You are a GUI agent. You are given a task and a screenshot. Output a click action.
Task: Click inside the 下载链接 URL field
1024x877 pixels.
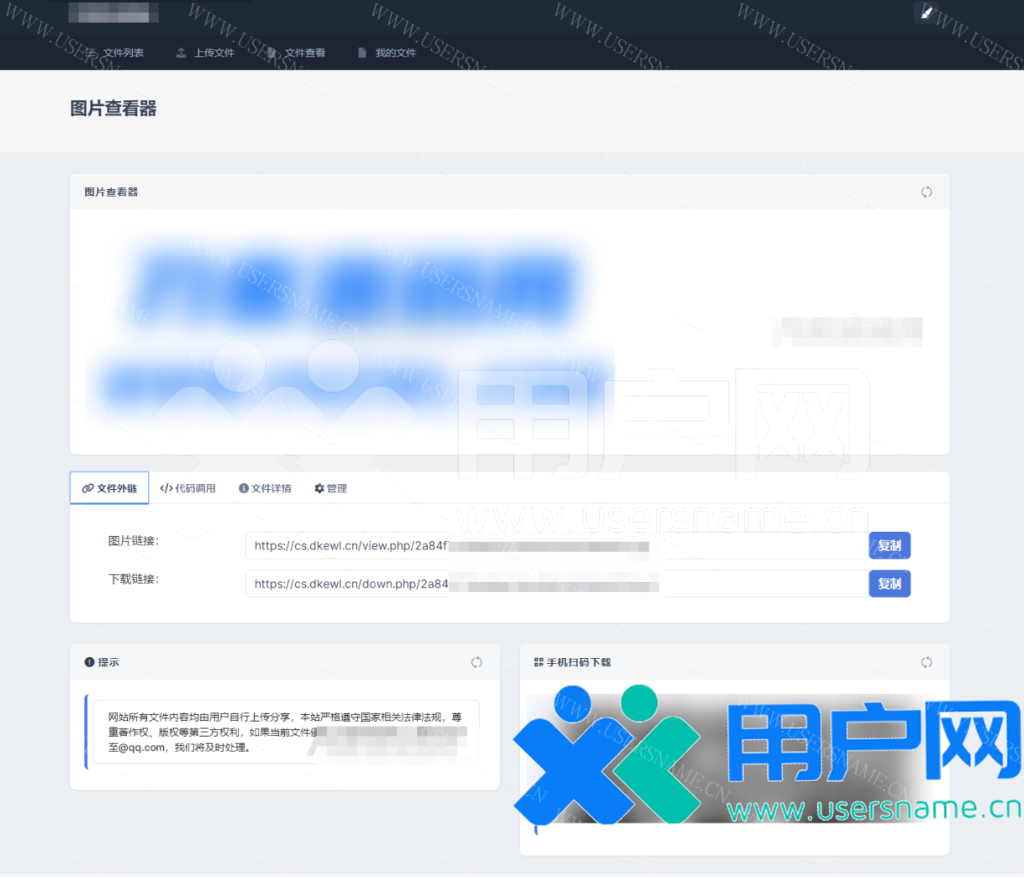tap(555, 584)
